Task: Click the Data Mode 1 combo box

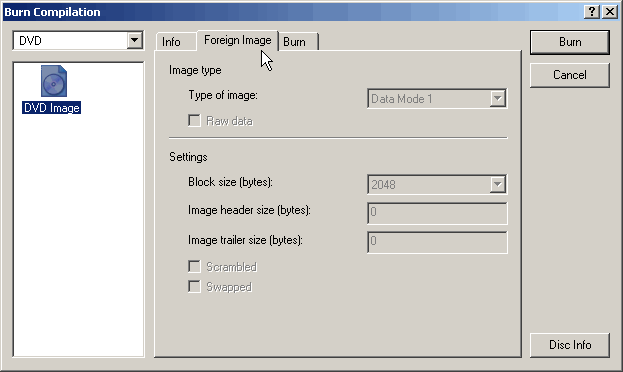Action: (437, 99)
